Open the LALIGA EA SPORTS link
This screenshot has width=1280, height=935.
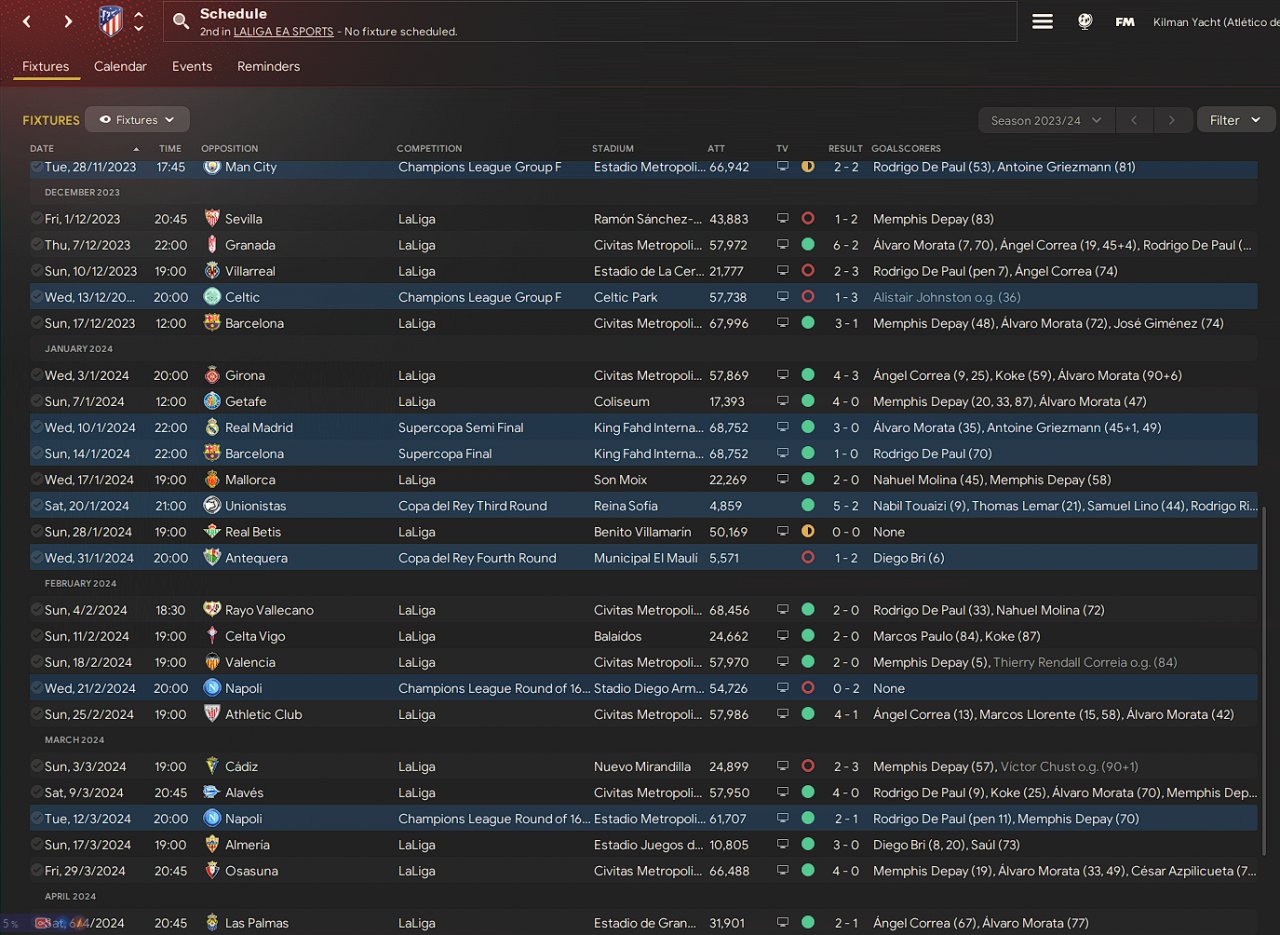(283, 32)
